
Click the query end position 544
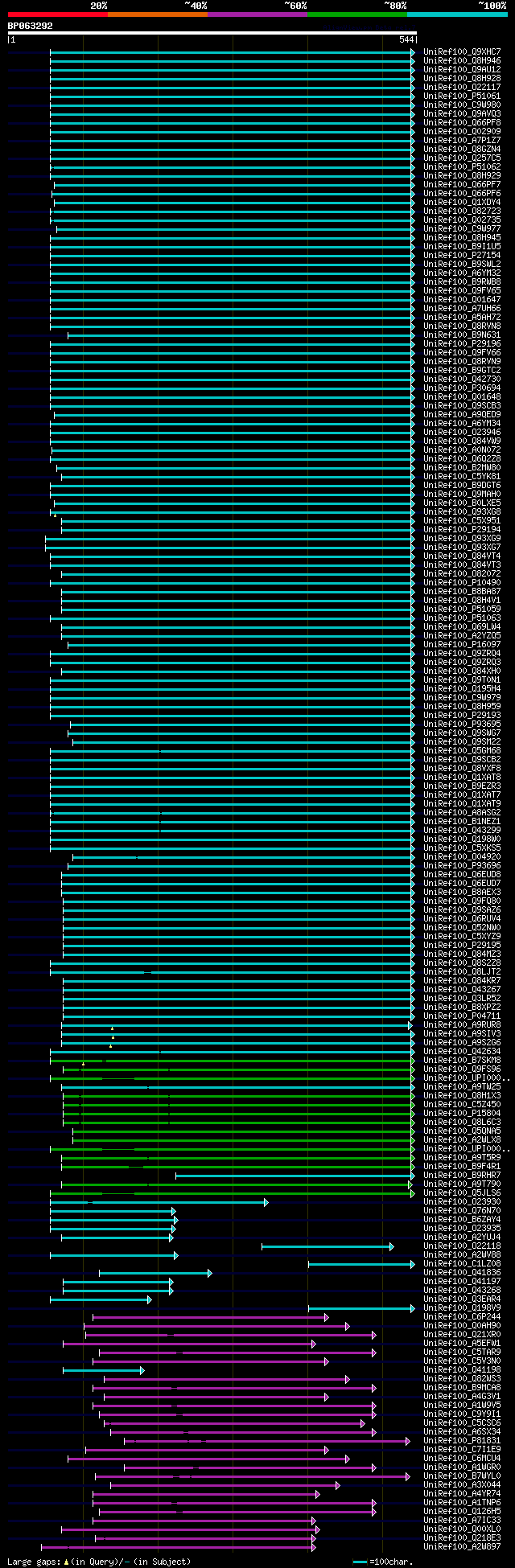[x=406, y=39]
